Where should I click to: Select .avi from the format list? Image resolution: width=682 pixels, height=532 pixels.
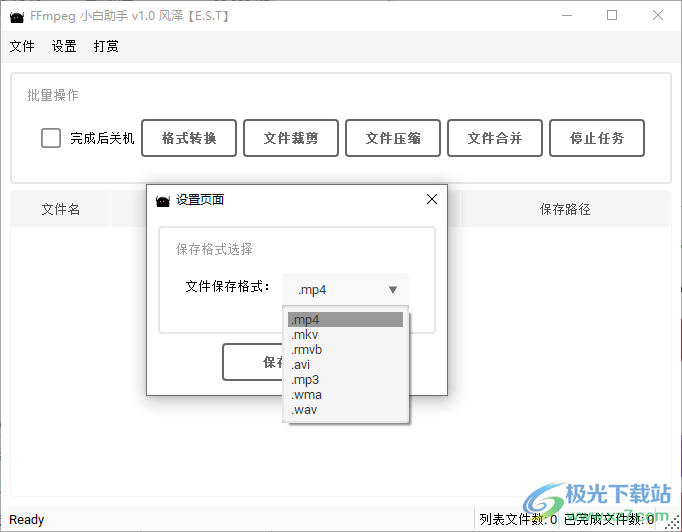(345, 365)
